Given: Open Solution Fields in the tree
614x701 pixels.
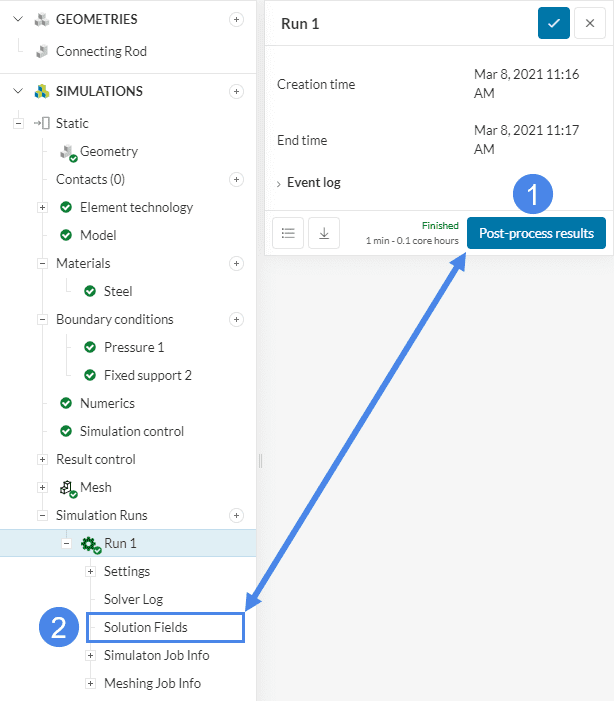Looking at the screenshot, I should tap(145, 627).
